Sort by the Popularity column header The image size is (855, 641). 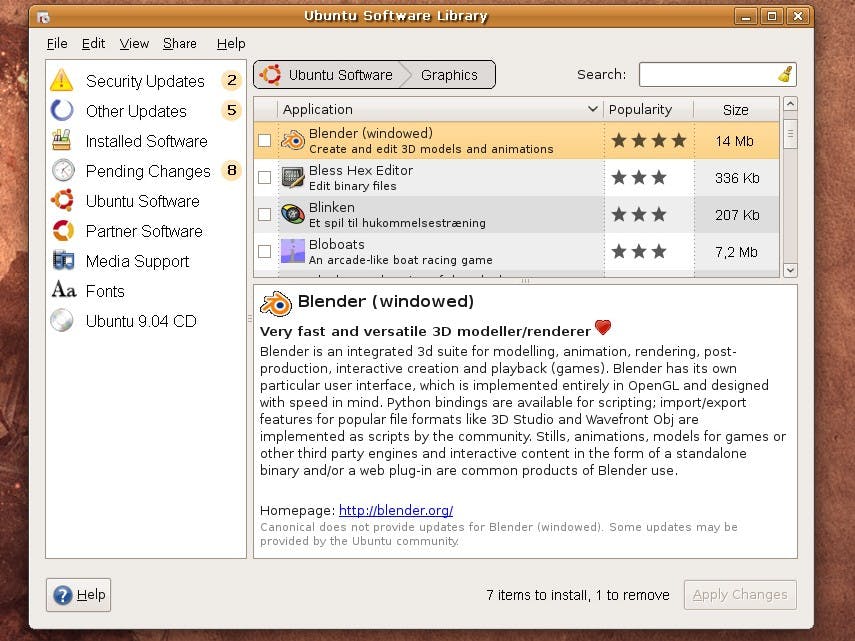[648, 109]
